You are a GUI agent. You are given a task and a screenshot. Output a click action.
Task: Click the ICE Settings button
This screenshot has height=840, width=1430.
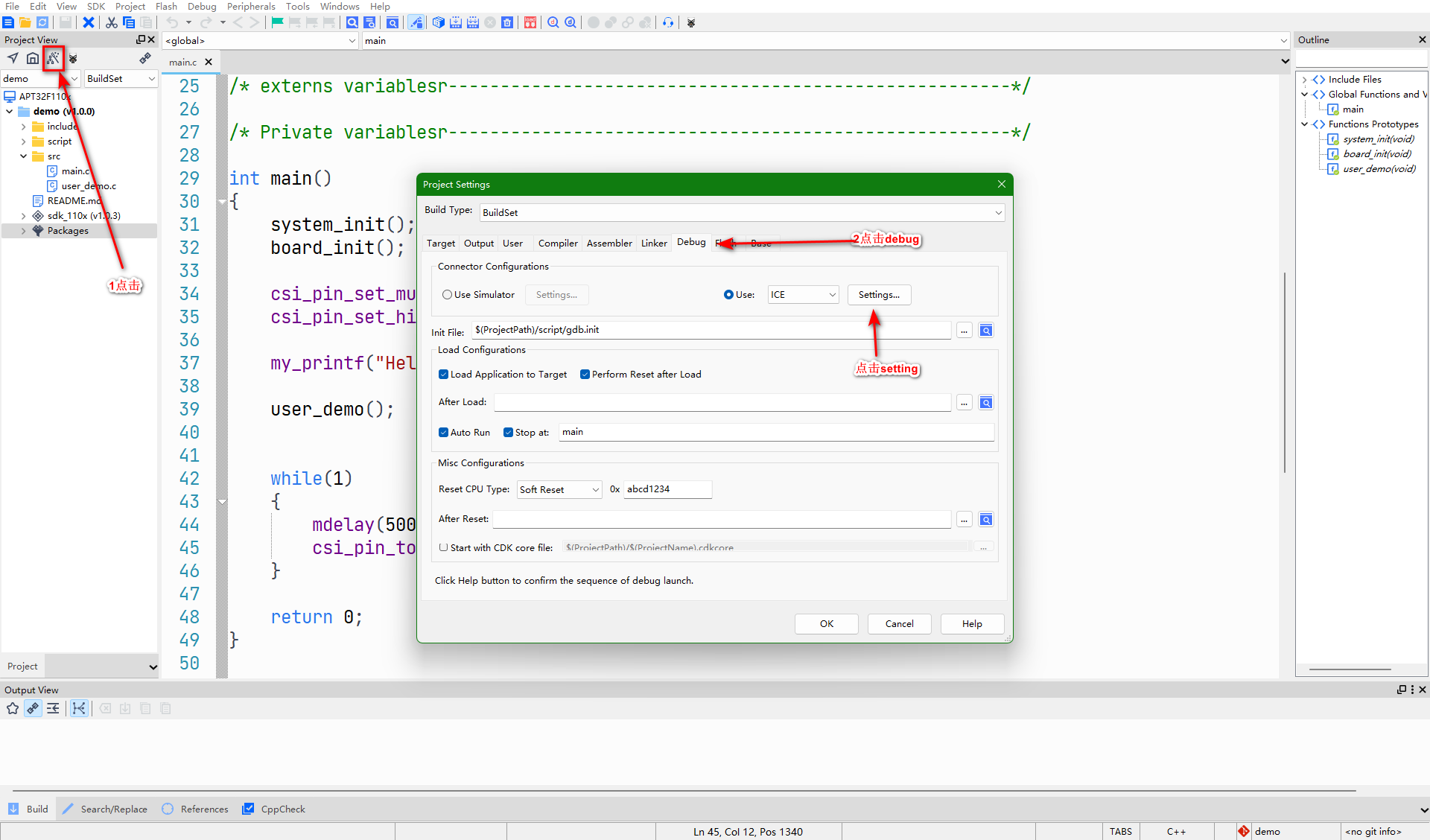[879, 295]
